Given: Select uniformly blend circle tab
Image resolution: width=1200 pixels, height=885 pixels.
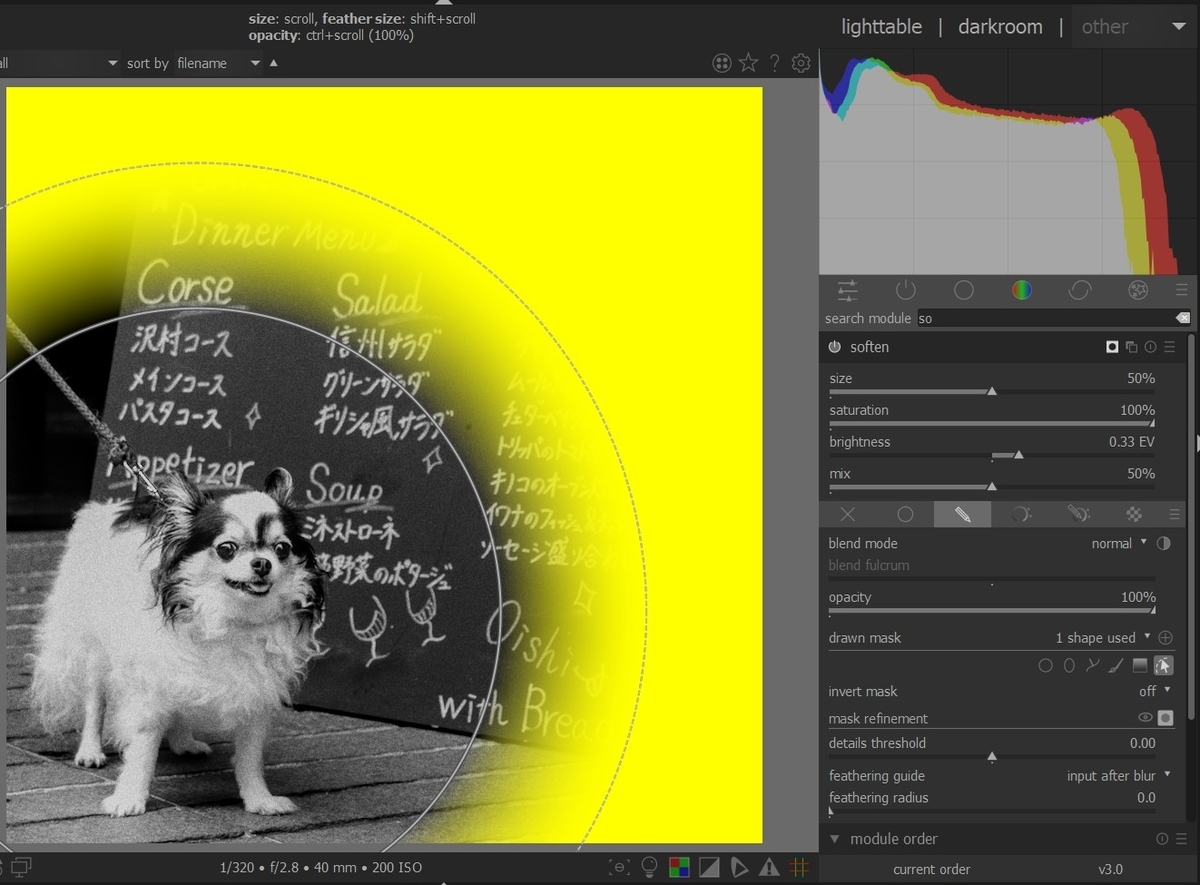Looking at the screenshot, I should (x=905, y=514).
